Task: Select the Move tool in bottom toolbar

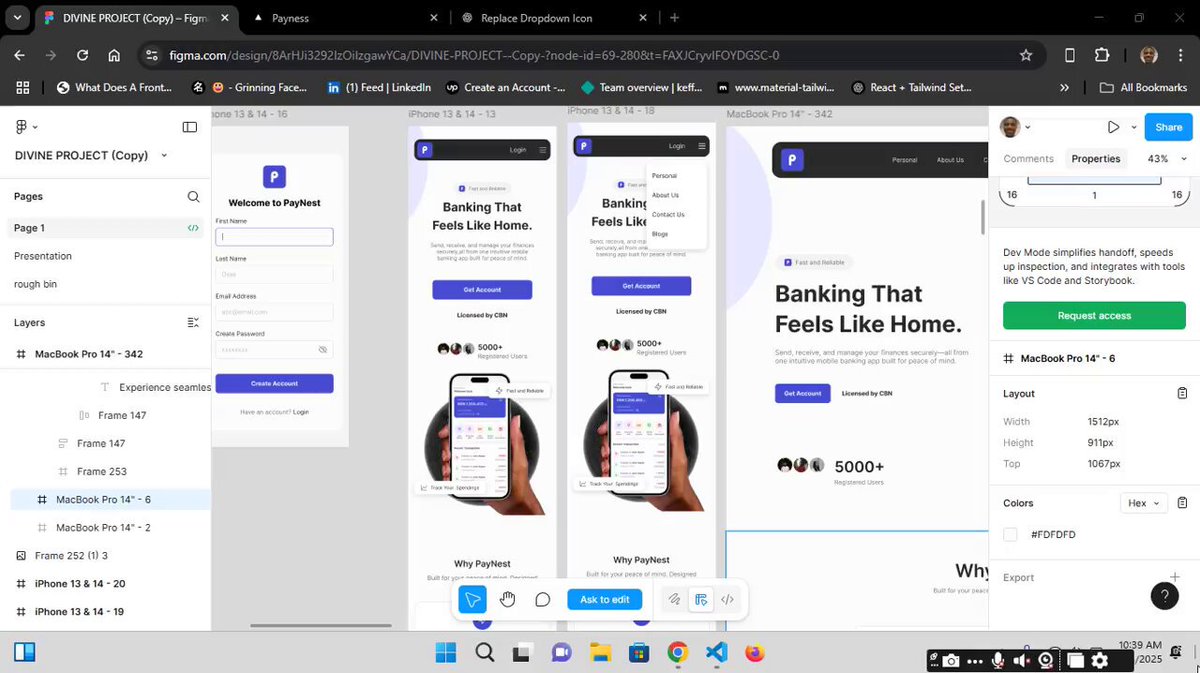Action: (x=472, y=599)
